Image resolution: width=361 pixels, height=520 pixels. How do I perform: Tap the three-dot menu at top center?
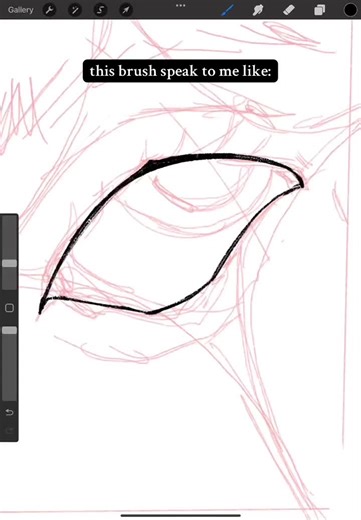(180, 6)
